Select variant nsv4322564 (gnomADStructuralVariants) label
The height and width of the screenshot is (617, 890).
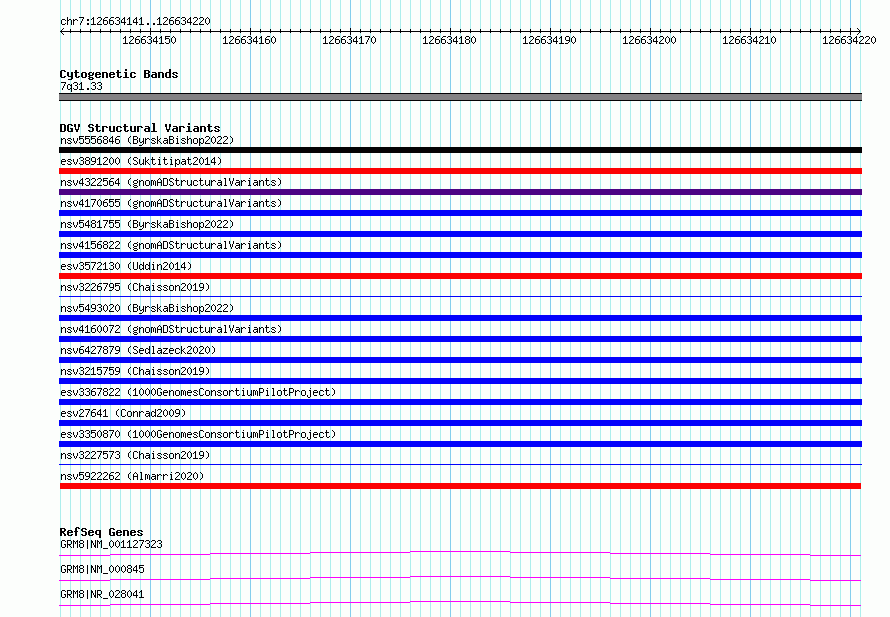pos(171,182)
